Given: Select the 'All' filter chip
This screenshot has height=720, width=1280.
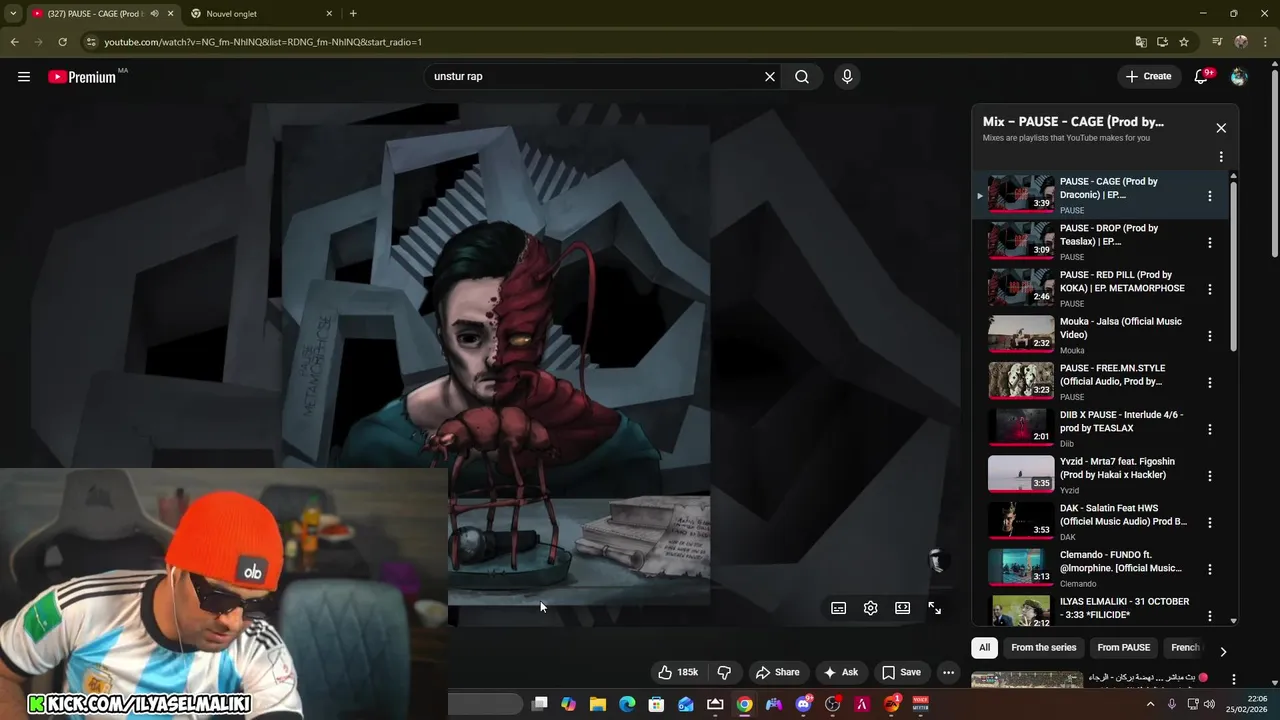Looking at the screenshot, I should click(984, 647).
